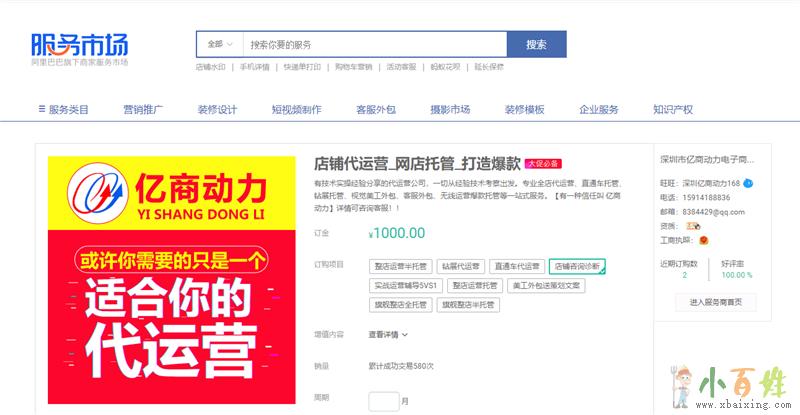
Task: Select the 钻展代运营 option
Action: click(460, 266)
